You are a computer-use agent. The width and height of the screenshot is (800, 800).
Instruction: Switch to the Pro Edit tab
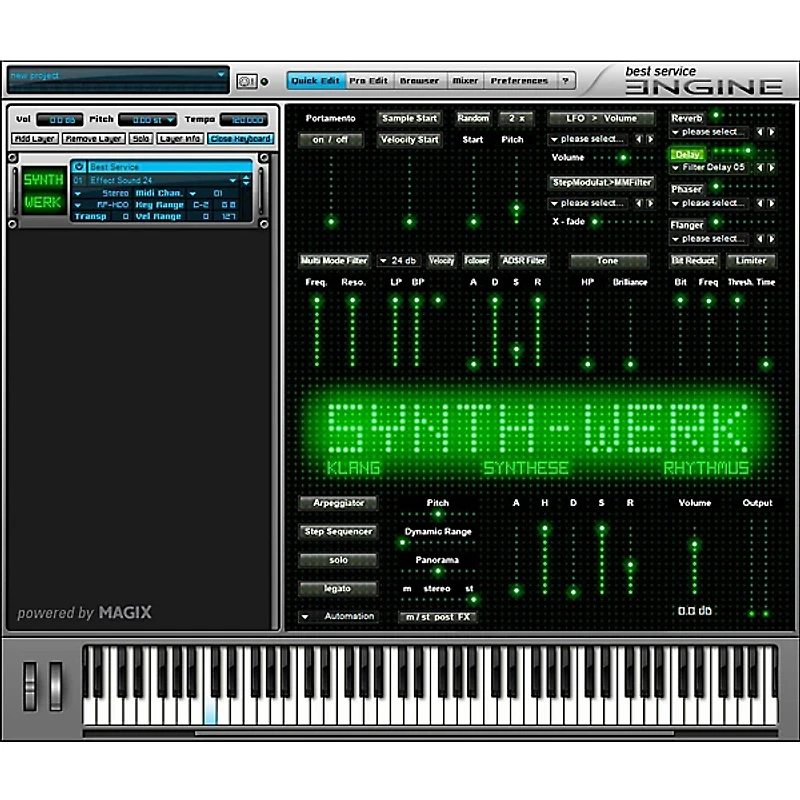(371, 81)
